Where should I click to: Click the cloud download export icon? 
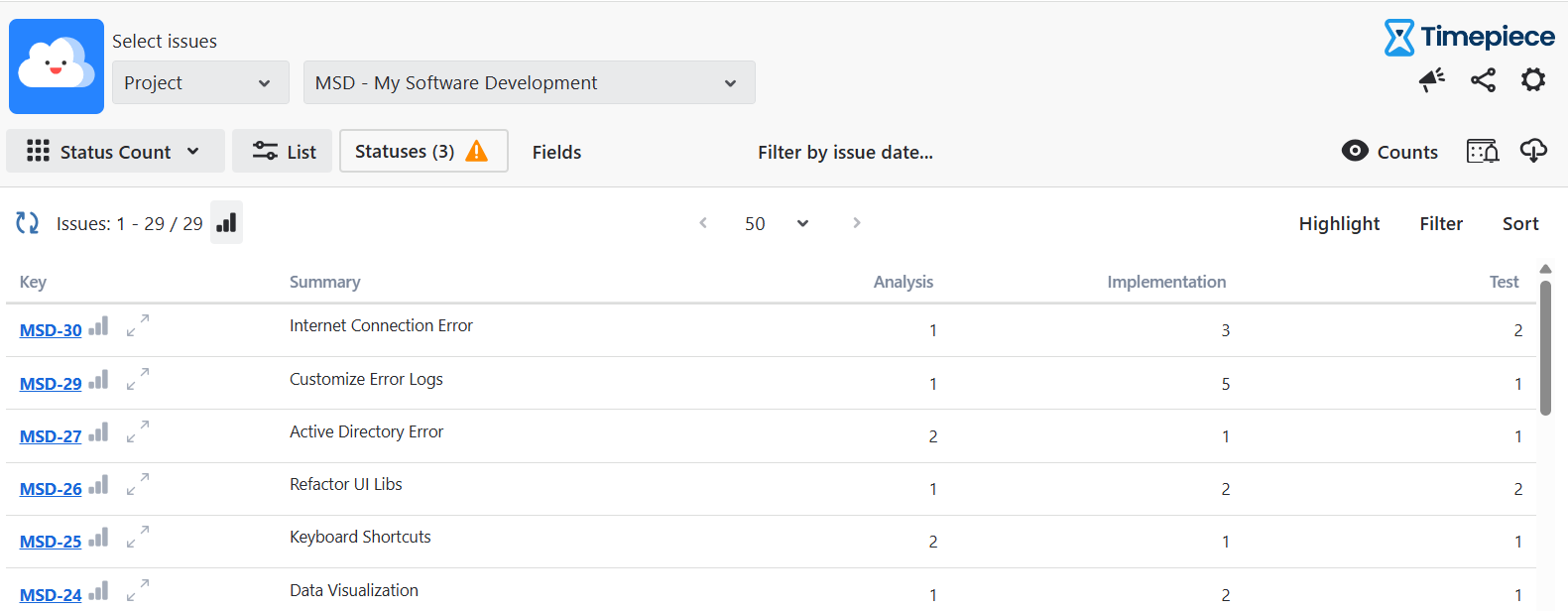(x=1533, y=151)
